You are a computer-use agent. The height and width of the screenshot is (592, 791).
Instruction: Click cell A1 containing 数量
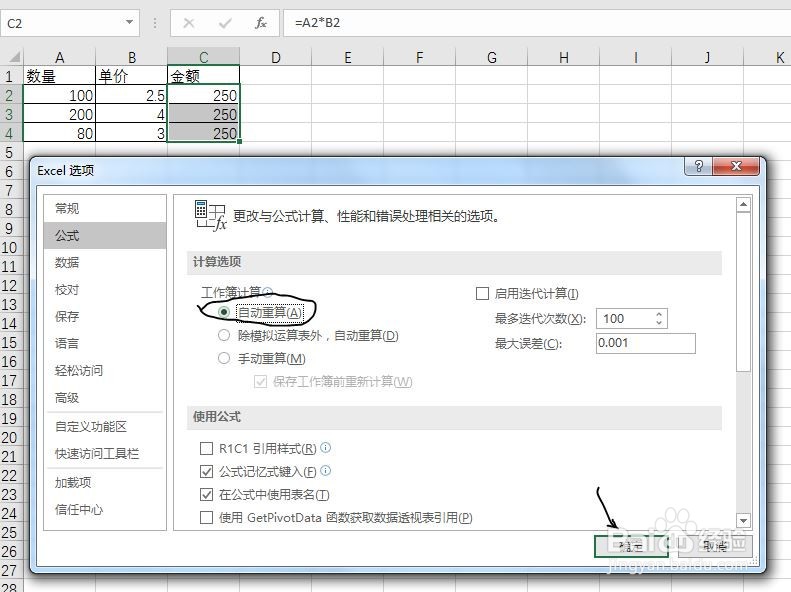pyautogui.click(x=59, y=76)
